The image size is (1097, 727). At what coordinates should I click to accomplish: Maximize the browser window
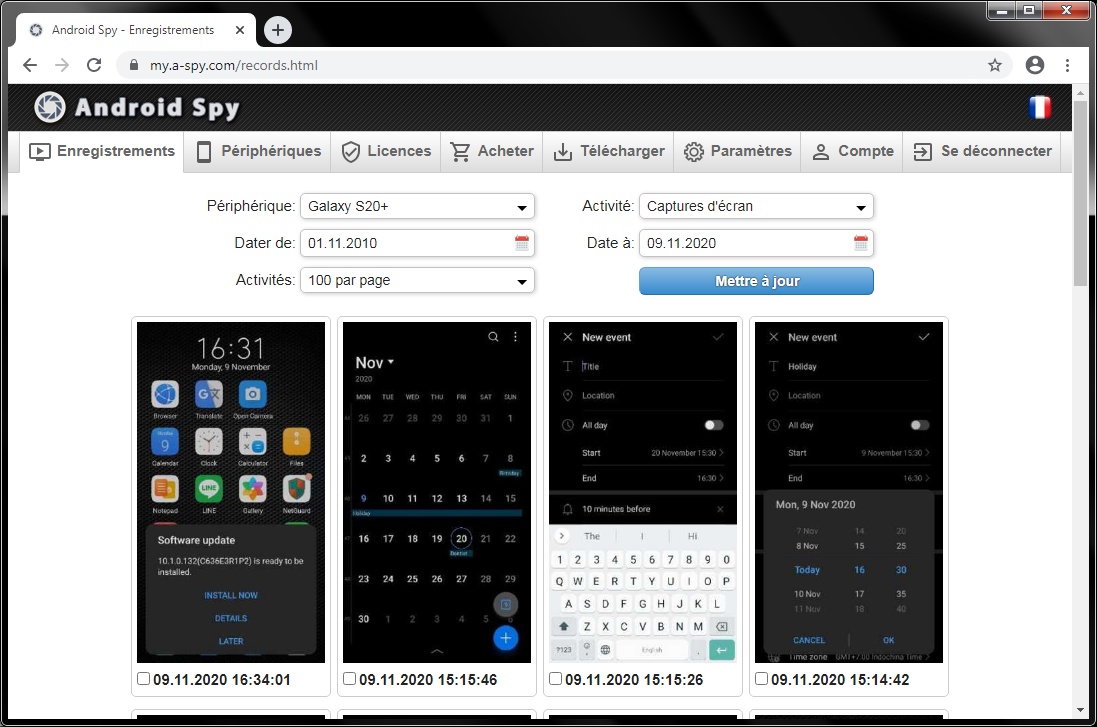coord(1028,10)
